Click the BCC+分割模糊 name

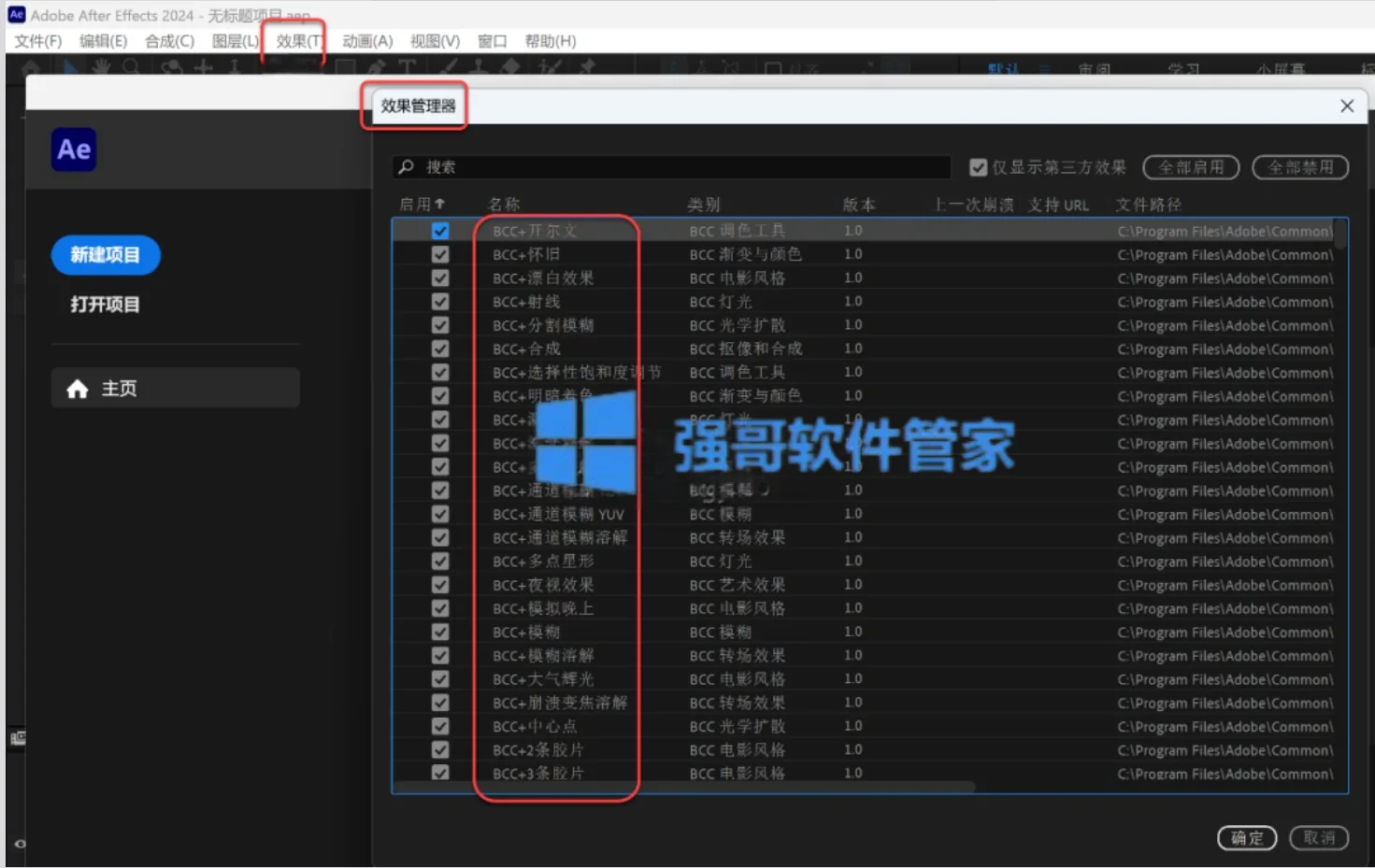[x=543, y=325]
